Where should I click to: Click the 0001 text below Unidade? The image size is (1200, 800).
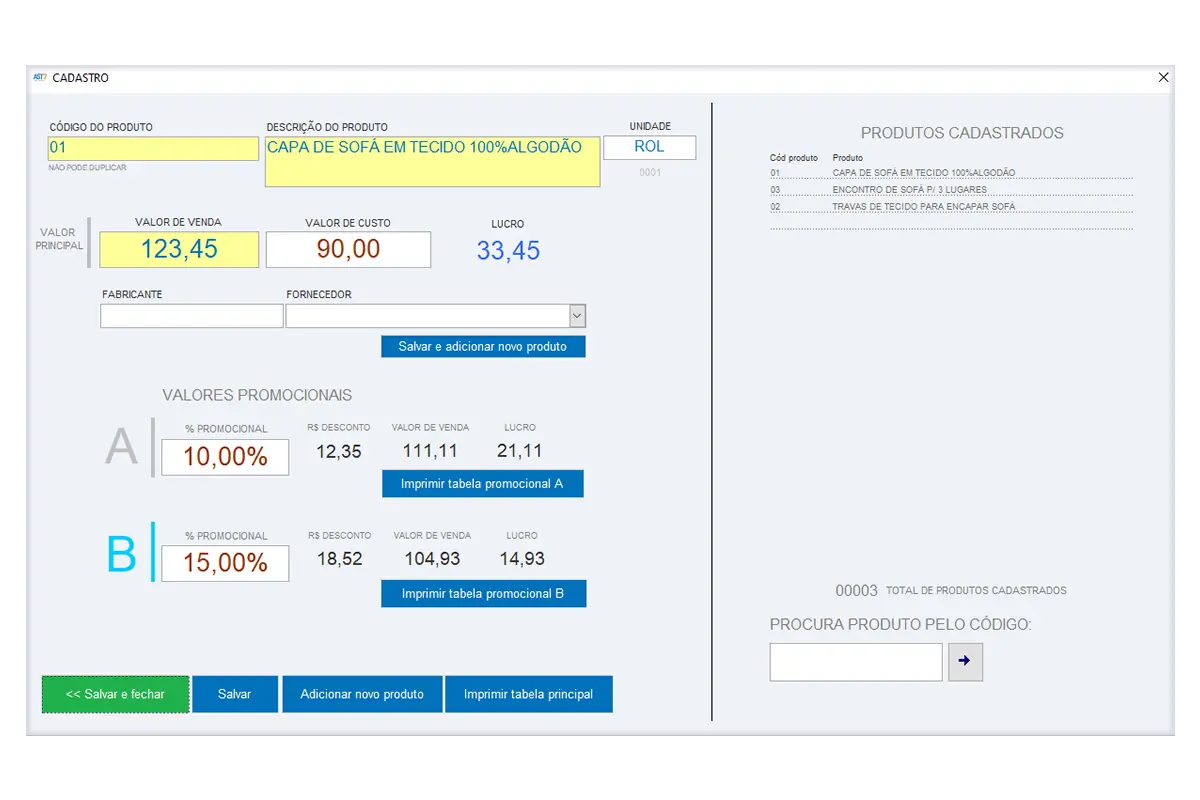[x=650, y=173]
